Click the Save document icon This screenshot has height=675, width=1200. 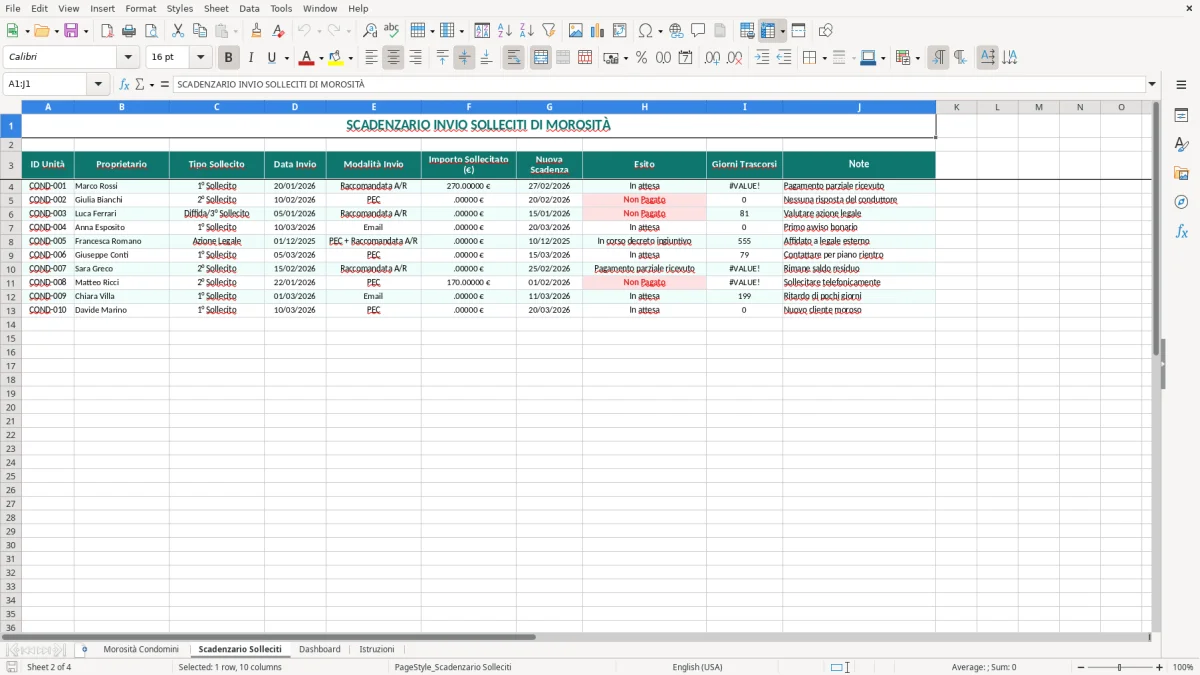tap(71, 31)
